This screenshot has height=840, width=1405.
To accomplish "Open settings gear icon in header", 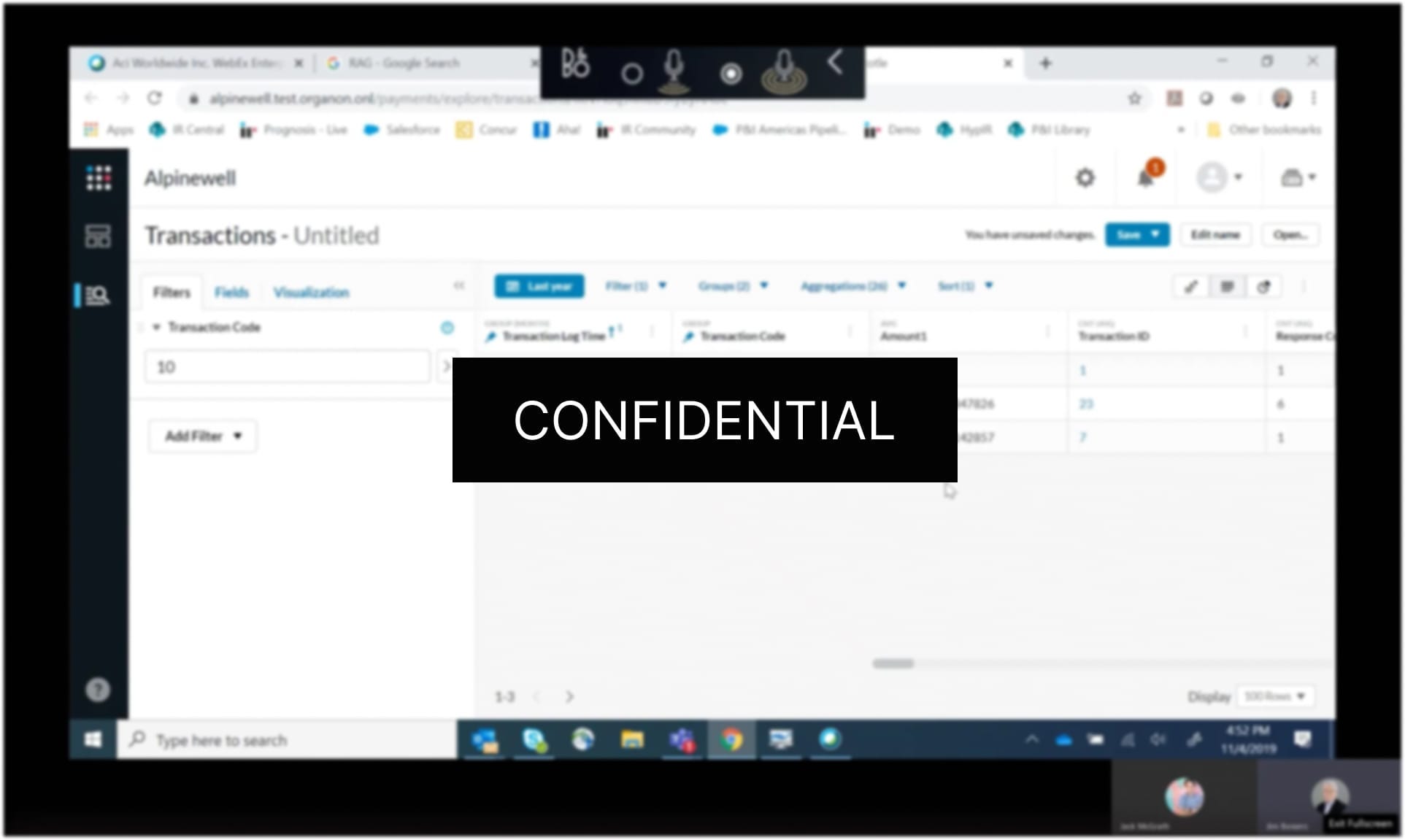I will (1085, 177).
